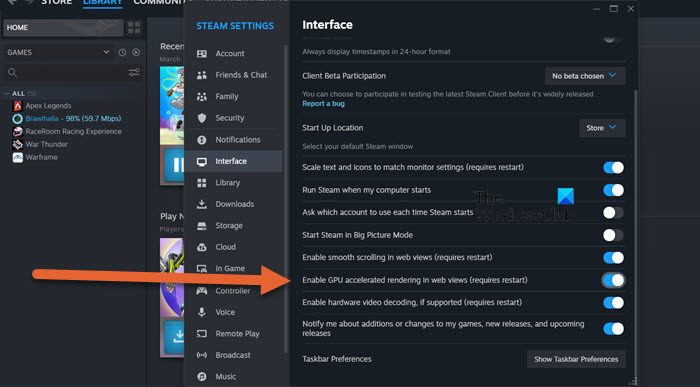This screenshot has height=387, width=700.
Task: Select Controller in settings sidebar
Action: 234,291
